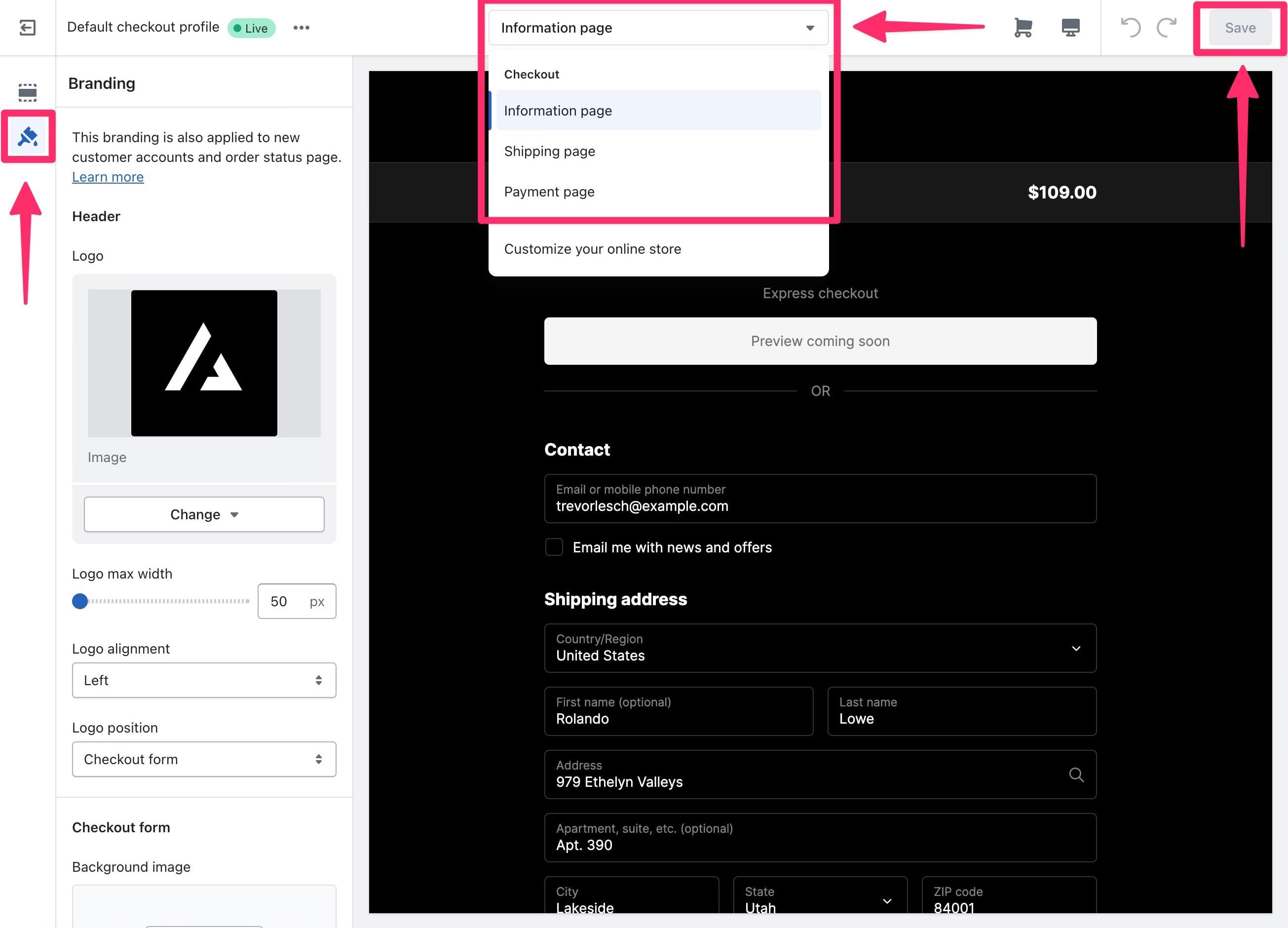The height and width of the screenshot is (928, 1288).
Task: Open more options for Default checkout profile
Action: pyautogui.click(x=302, y=27)
